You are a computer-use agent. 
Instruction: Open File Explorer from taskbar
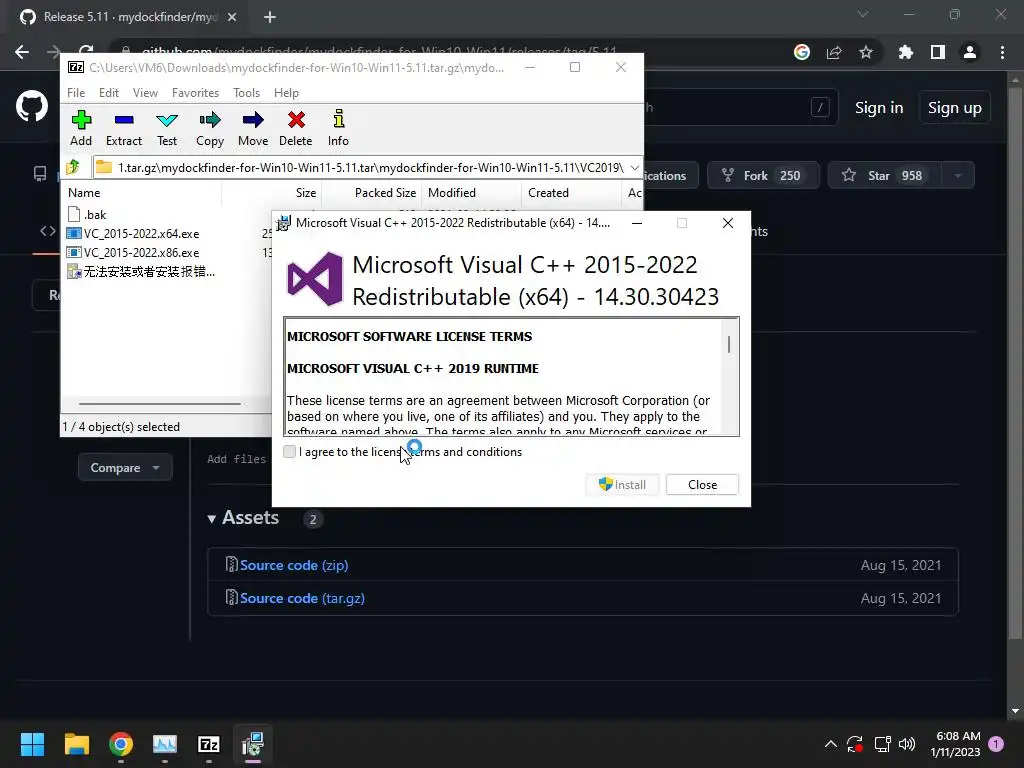point(76,744)
